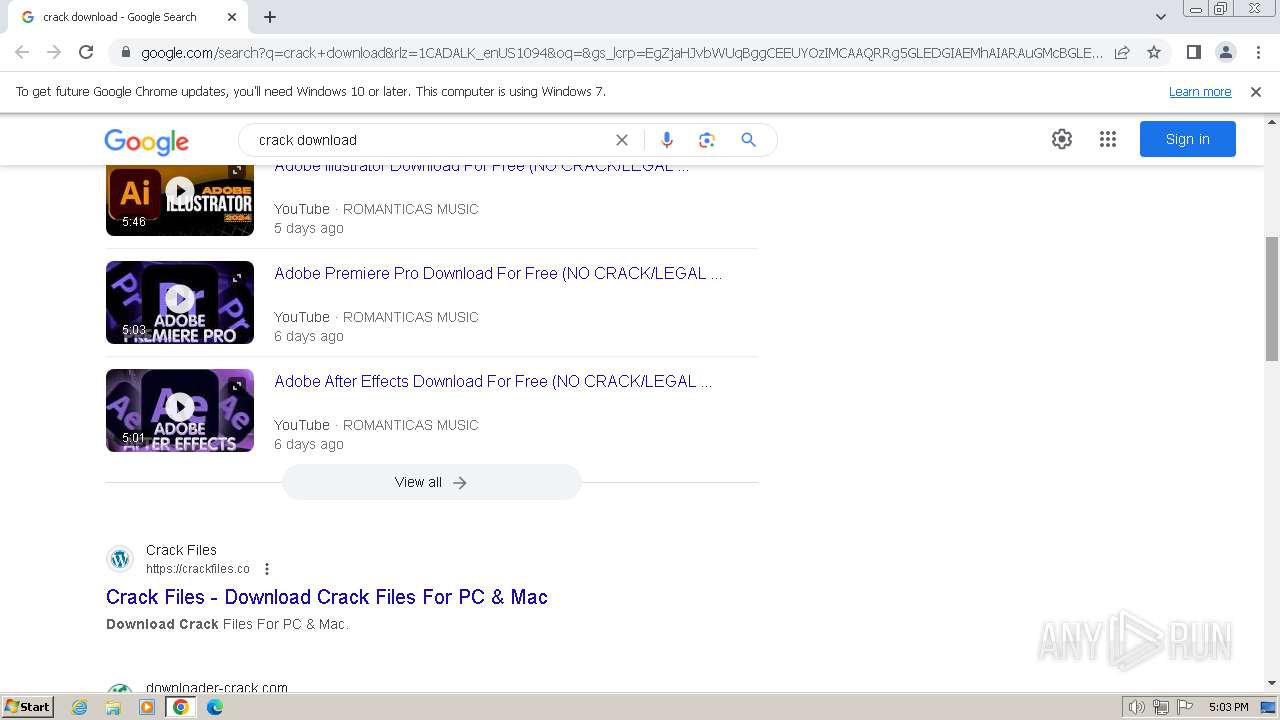Click the downloader-crack.com result name
Image resolution: width=1280 pixels, height=720 pixels.
(217, 688)
